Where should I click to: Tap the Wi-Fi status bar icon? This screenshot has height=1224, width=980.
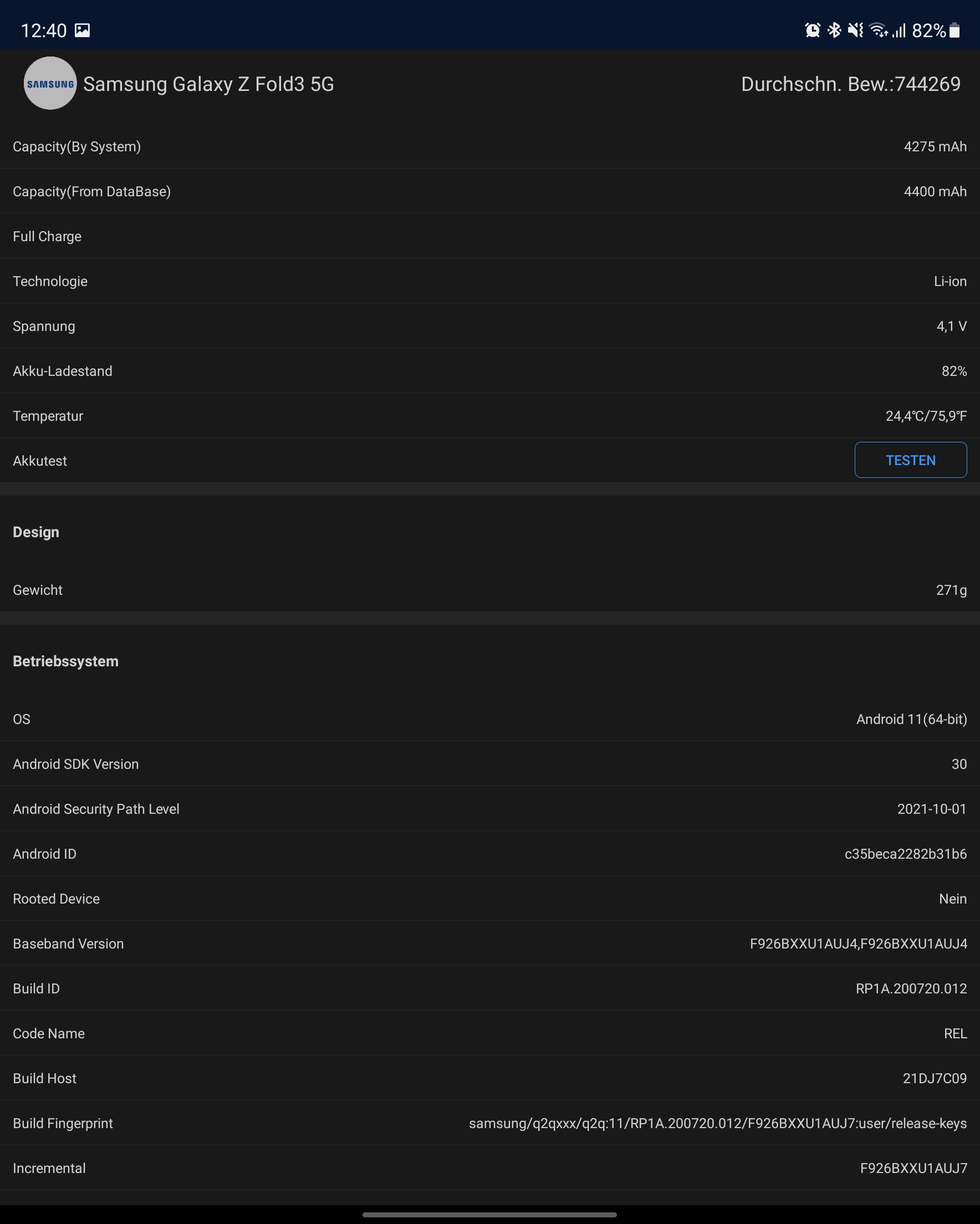click(878, 30)
